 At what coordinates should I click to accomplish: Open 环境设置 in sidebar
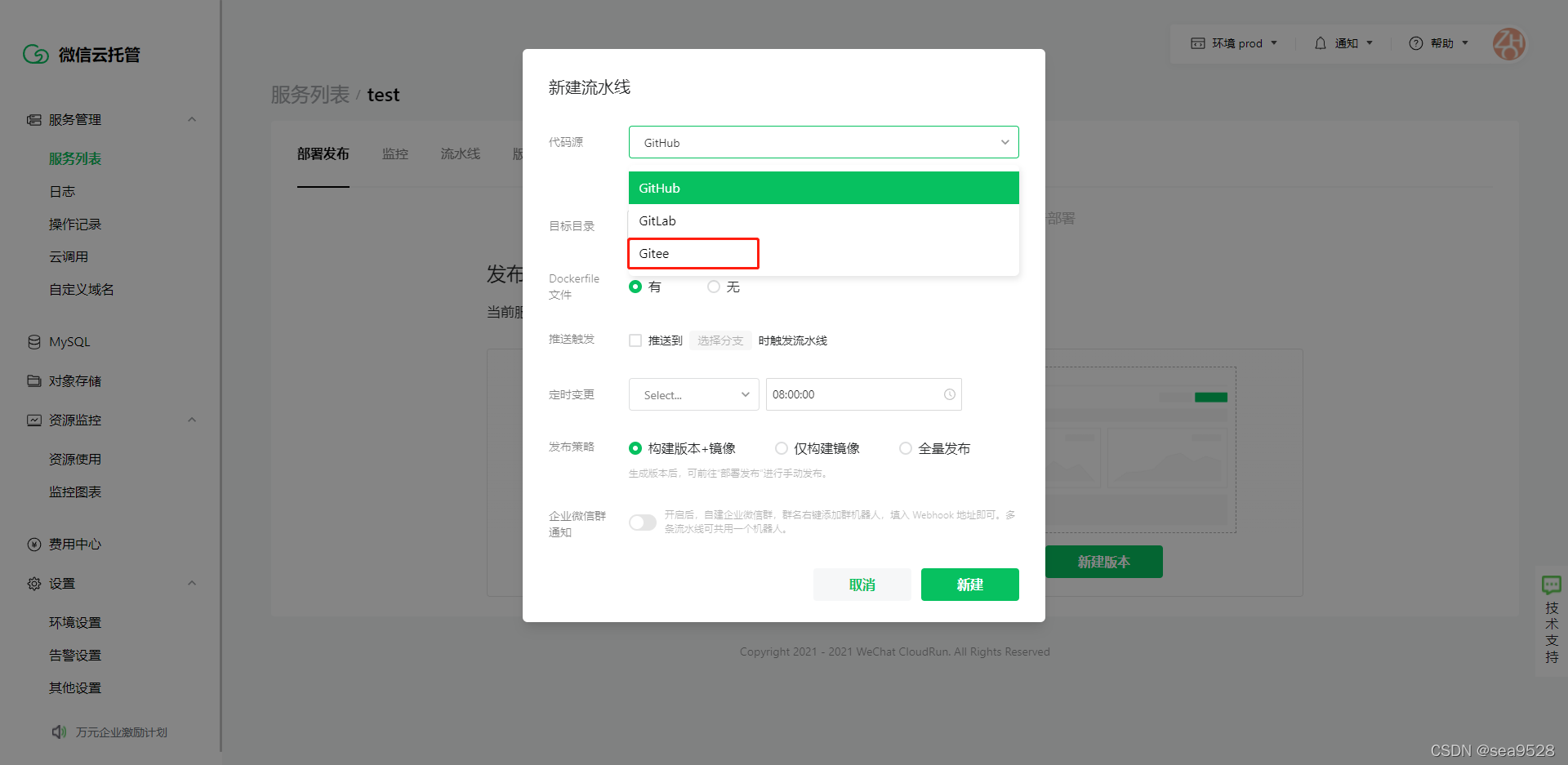tap(75, 622)
